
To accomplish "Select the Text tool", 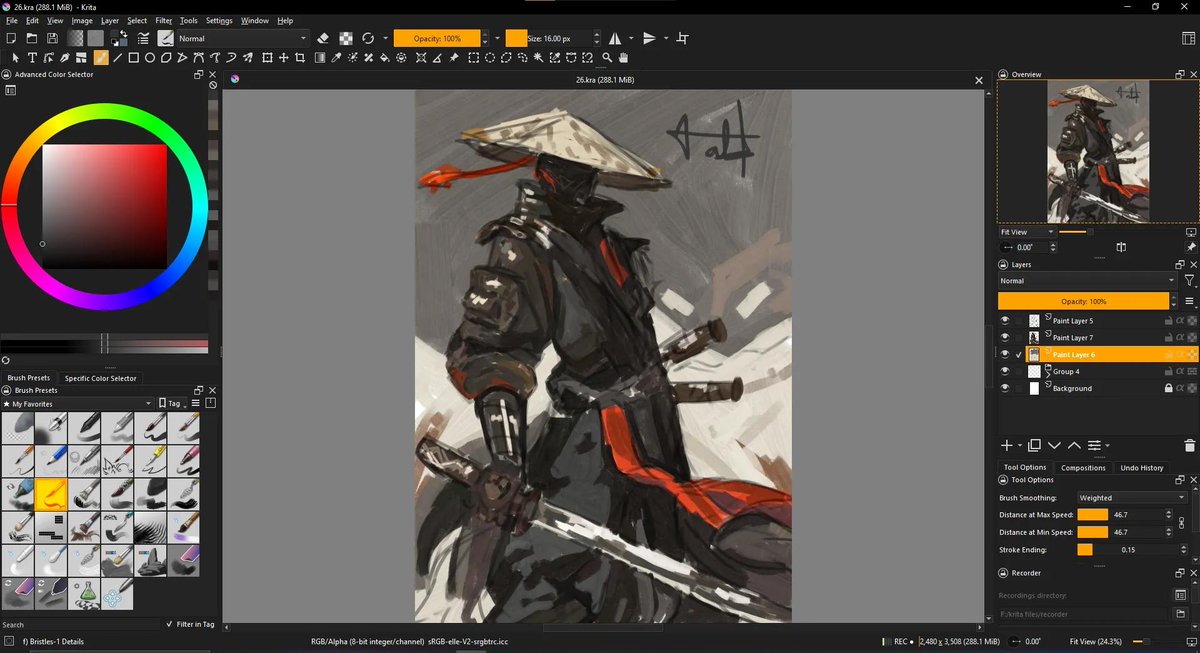I will [32, 58].
